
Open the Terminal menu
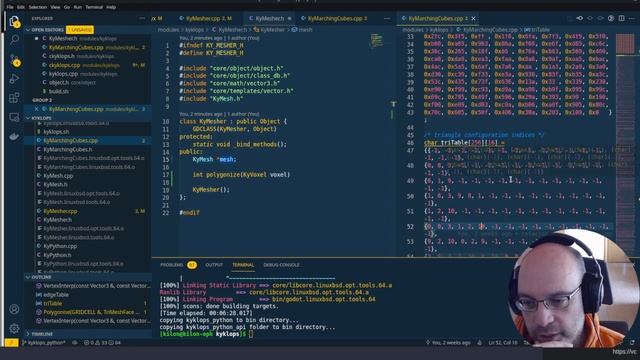[94, 7]
